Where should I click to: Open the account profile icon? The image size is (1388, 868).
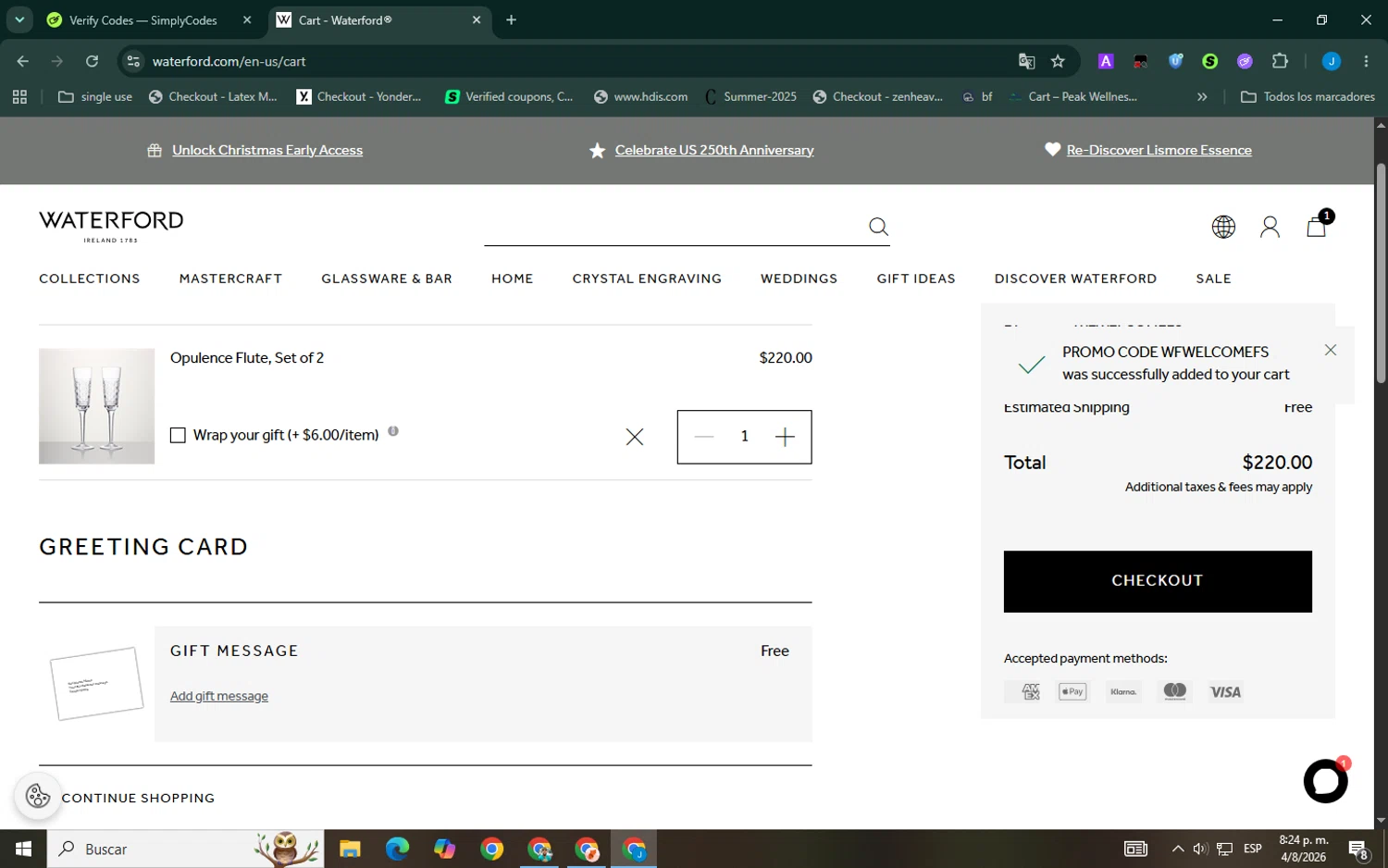point(1270,227)
